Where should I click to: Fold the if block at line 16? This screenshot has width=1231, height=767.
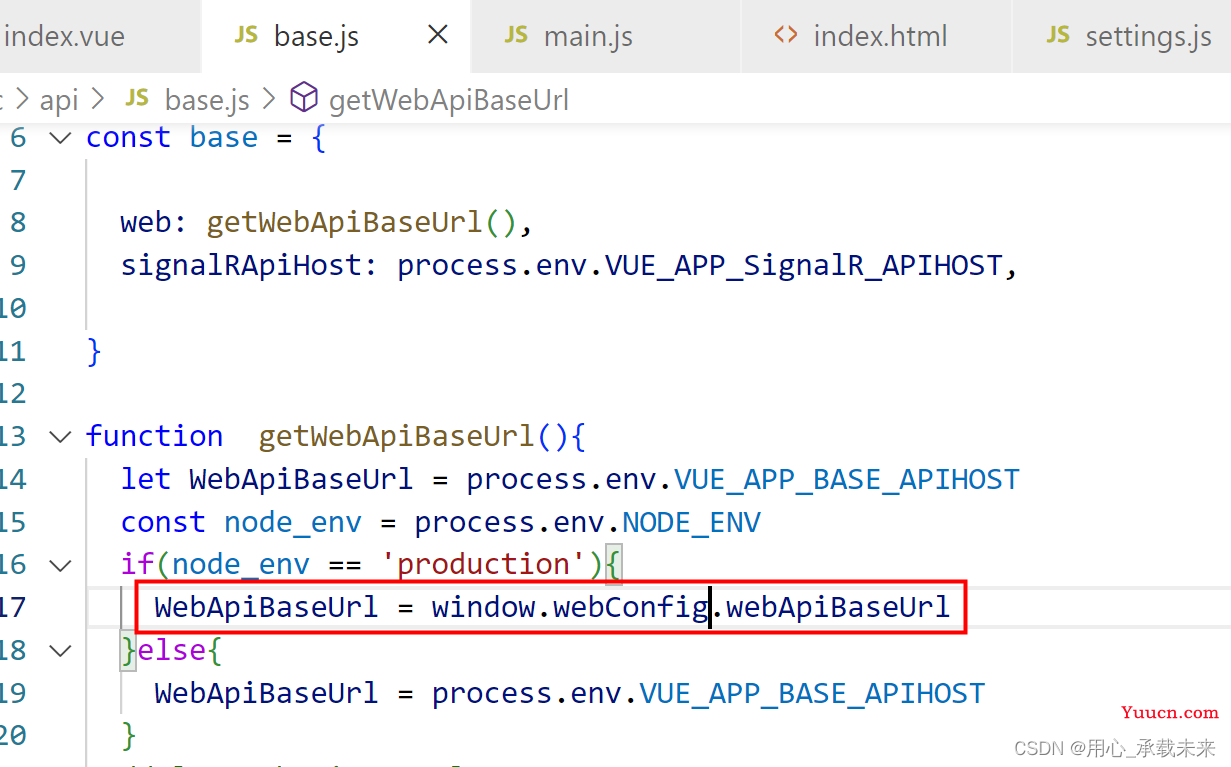tap(61, 565)
